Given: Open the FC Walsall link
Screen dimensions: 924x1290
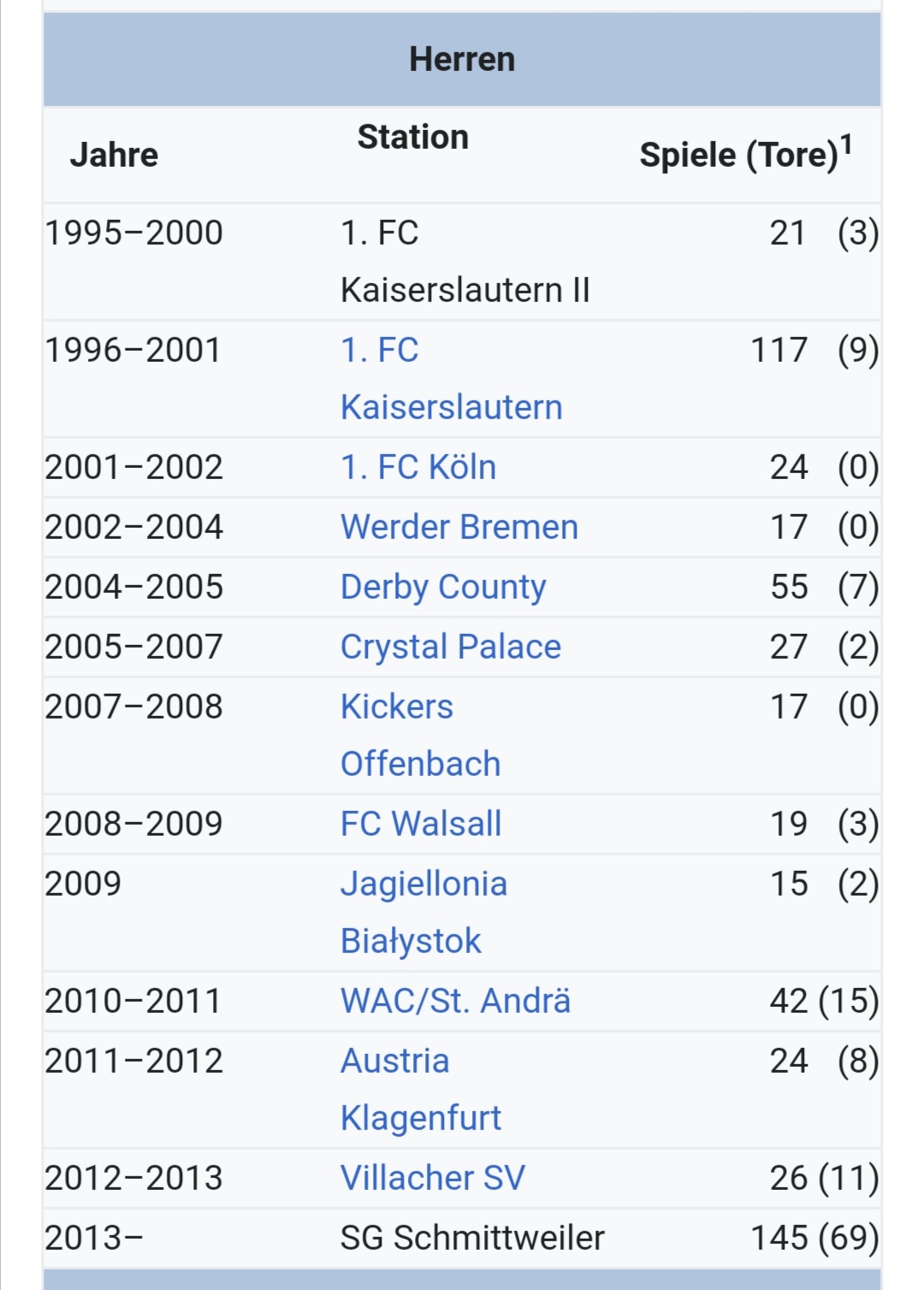Looking at the screenshot, I should [x=420, y=824].
